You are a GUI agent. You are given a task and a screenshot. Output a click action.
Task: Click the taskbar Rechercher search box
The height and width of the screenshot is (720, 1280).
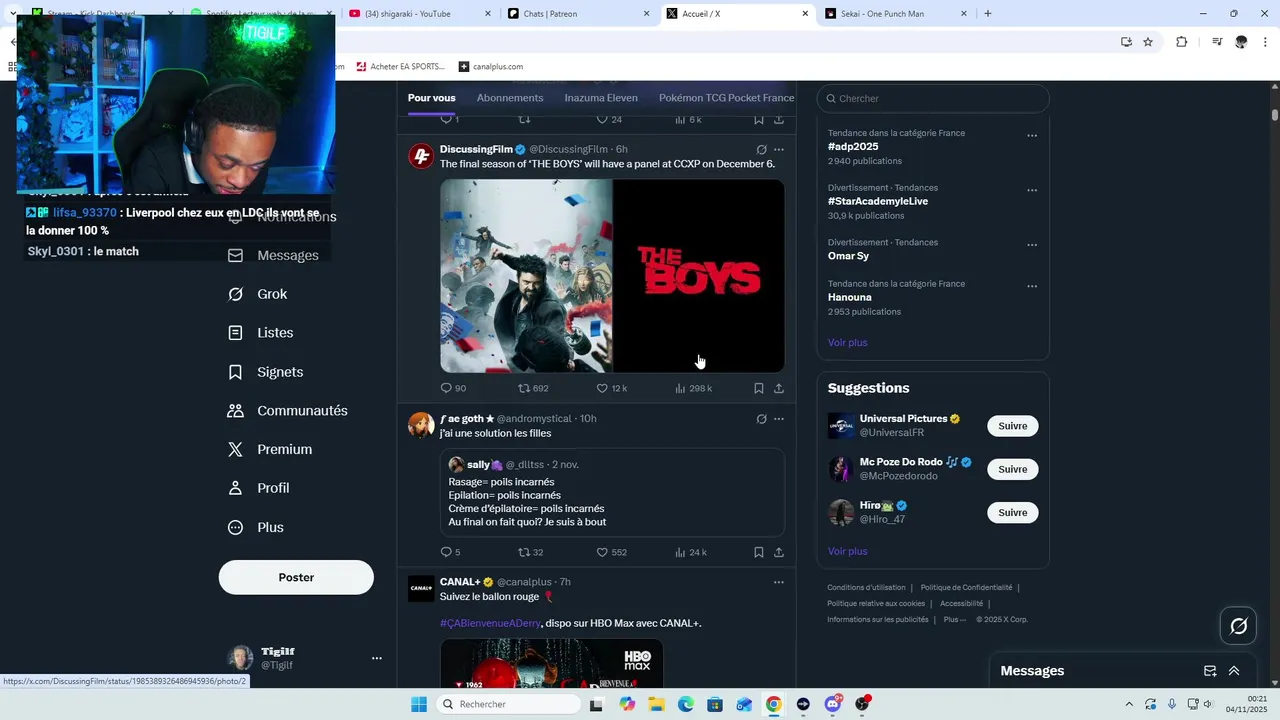pos(507,704)
